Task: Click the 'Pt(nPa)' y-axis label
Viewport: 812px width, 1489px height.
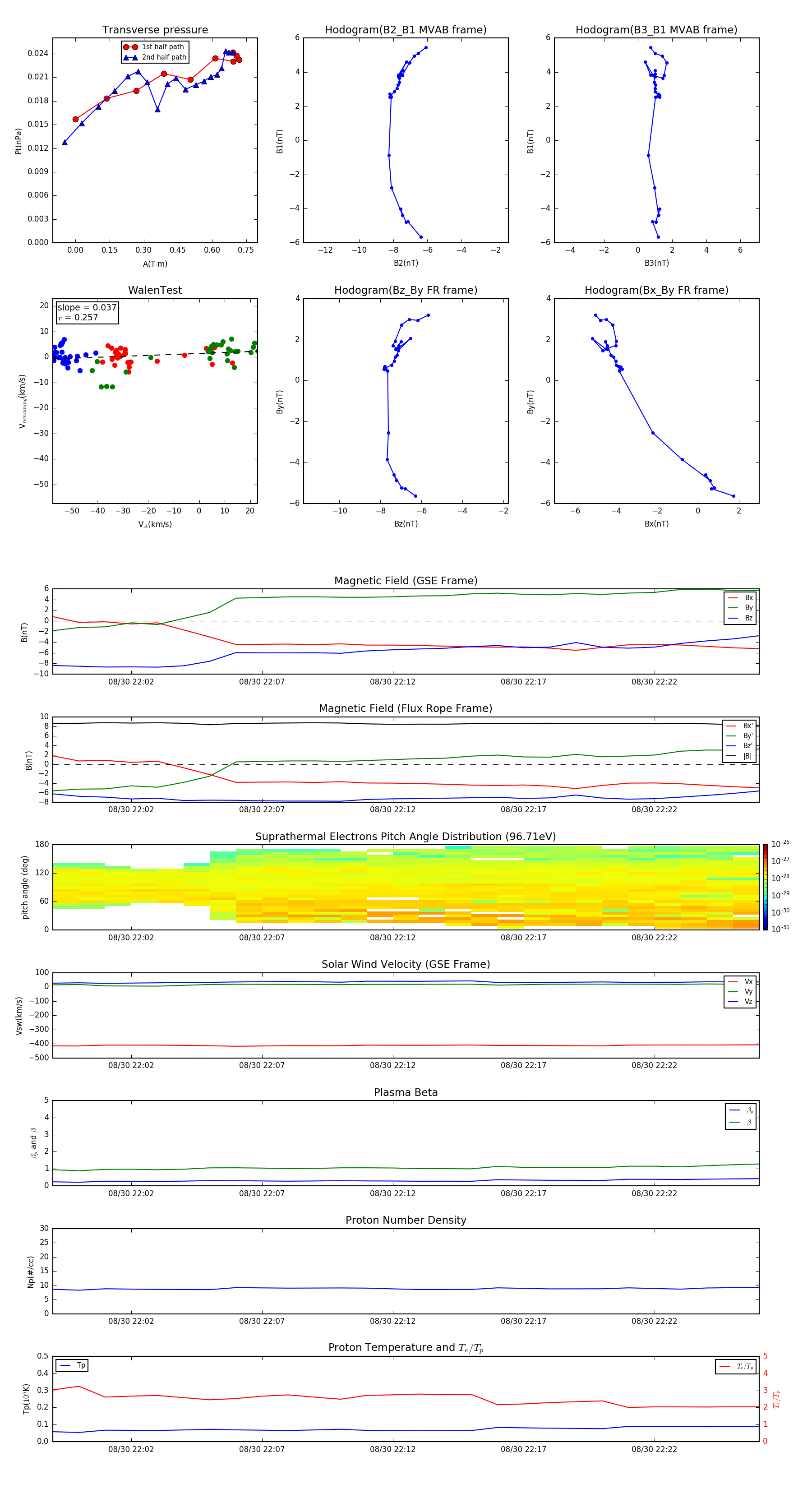Action: pos(18,141)
